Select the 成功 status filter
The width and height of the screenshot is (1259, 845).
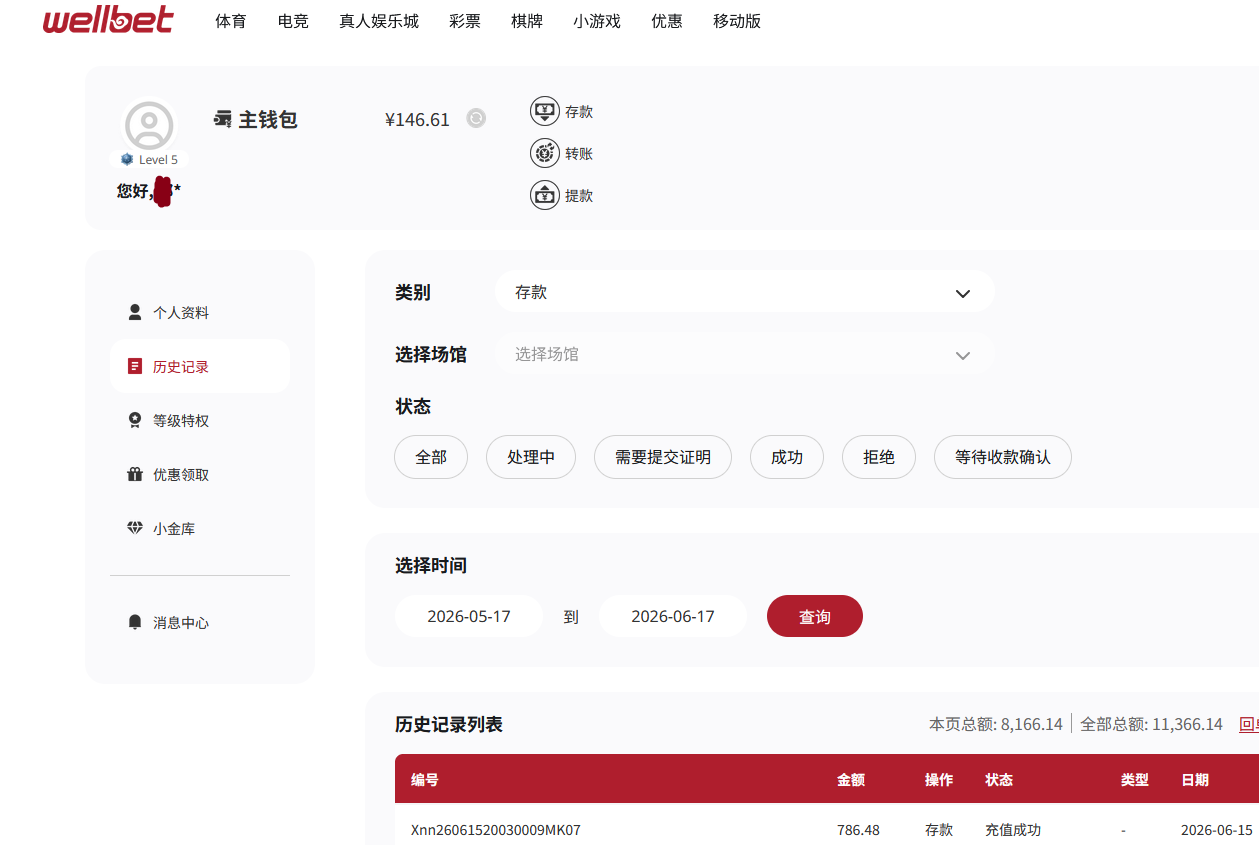787,457
